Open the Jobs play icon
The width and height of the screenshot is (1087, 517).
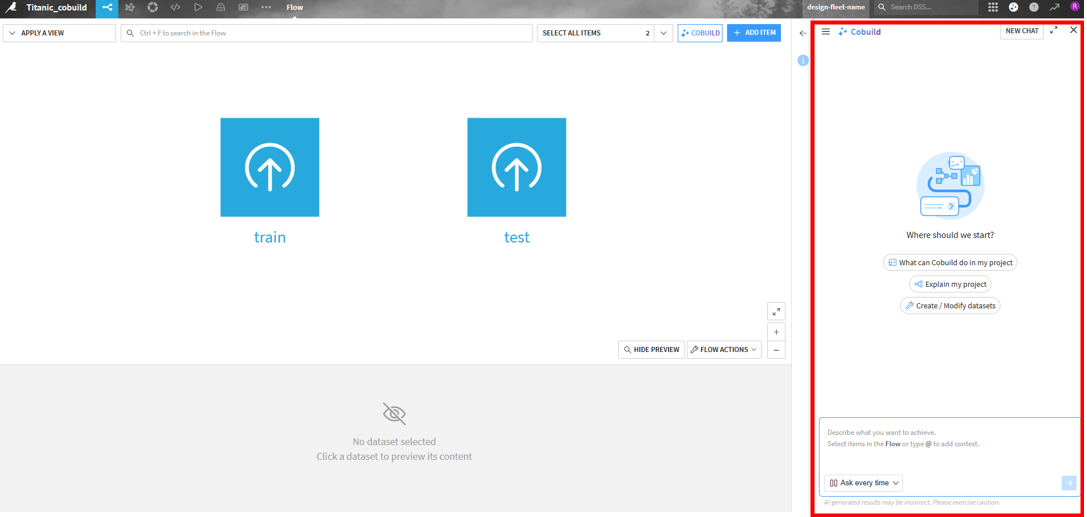point(198,8)
